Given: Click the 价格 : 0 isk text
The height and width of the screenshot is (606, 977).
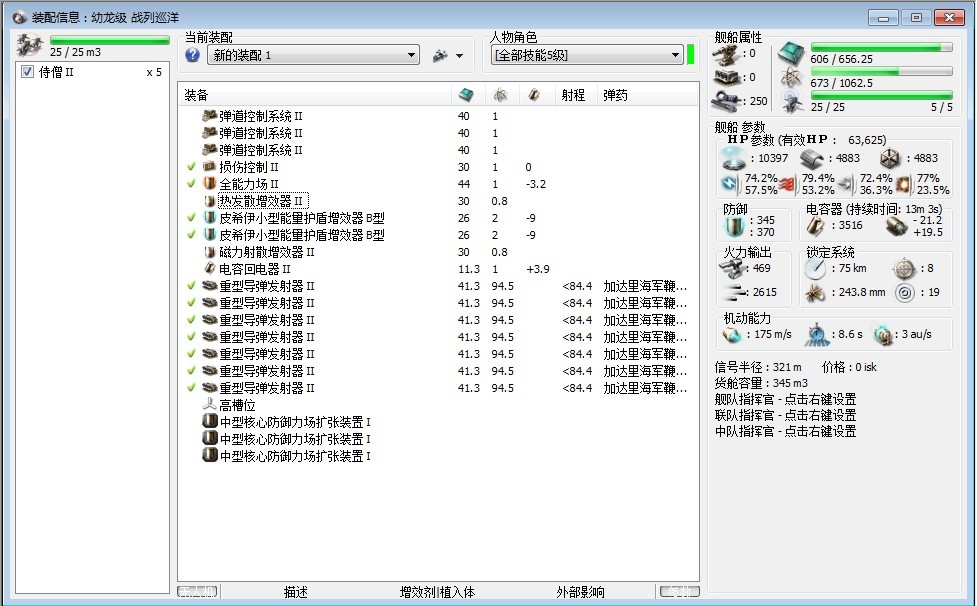Looking at the screenshot, I should click(849, 367).
